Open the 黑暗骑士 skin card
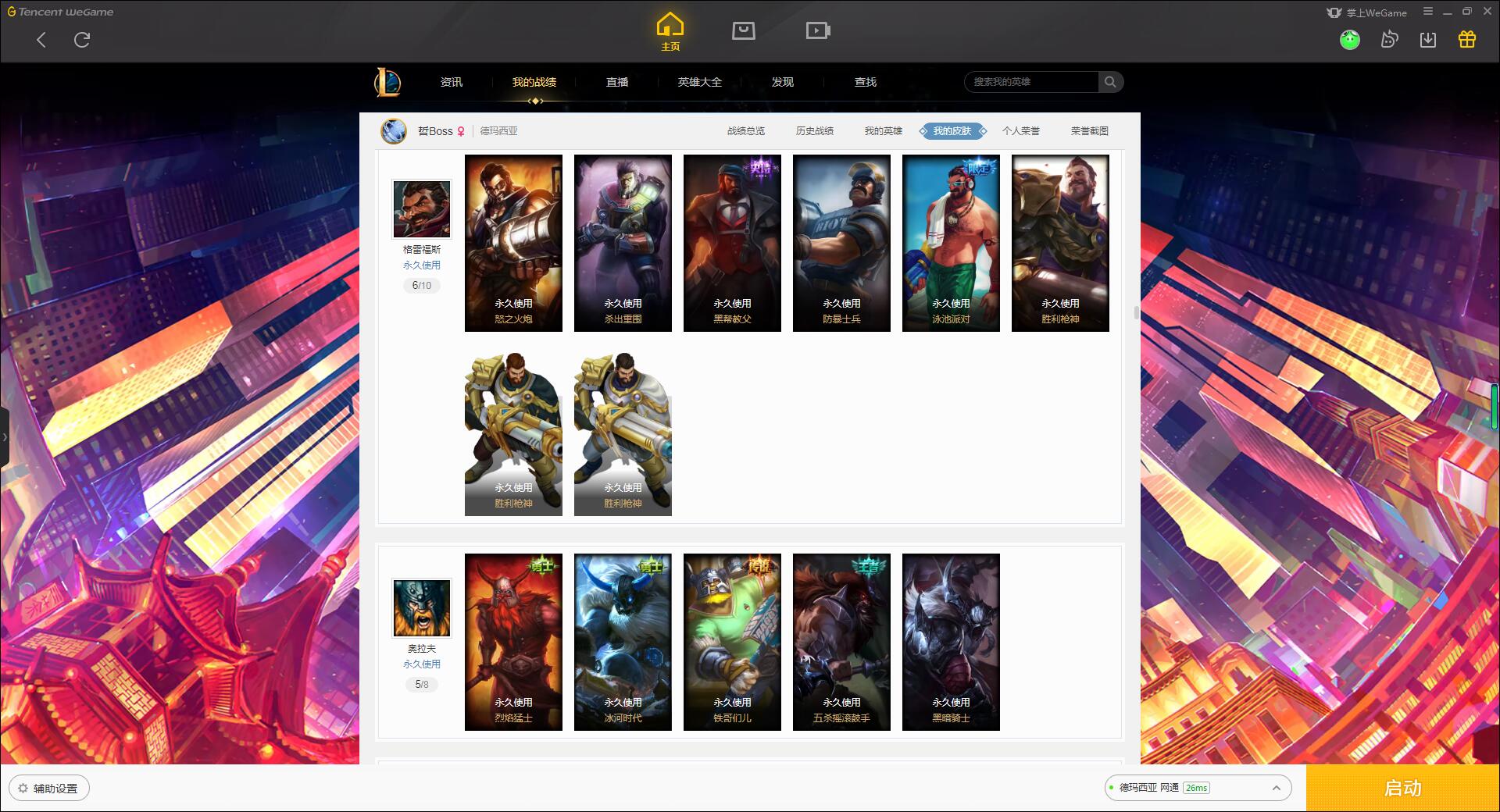Screen dimensions: 1500x812 (951, 642)
